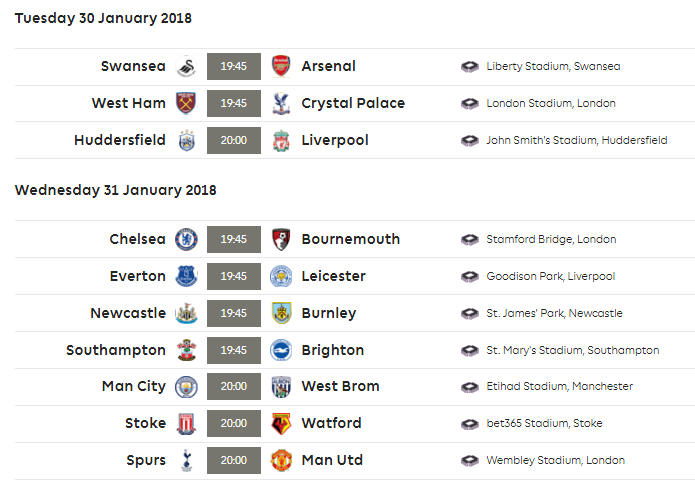Screen dimensions: 695x485
Task: Click the Spurs cockerel badge
Action: pyautogui.click(x=187, y=460)
